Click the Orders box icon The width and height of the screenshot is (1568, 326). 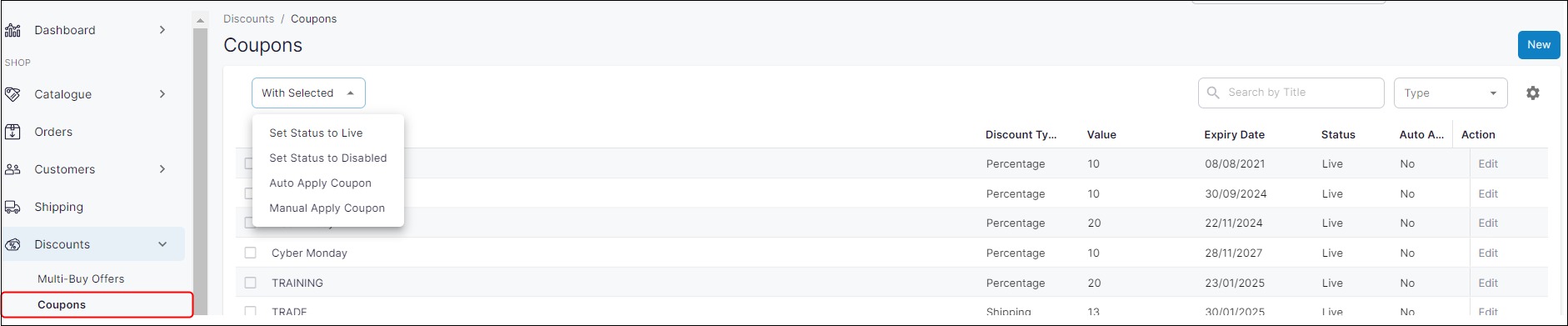(x=12, y=132)
